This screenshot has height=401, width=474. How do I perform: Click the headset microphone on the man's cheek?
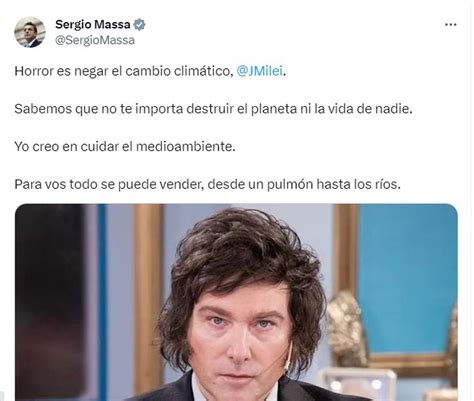click(x=287, y=358)
